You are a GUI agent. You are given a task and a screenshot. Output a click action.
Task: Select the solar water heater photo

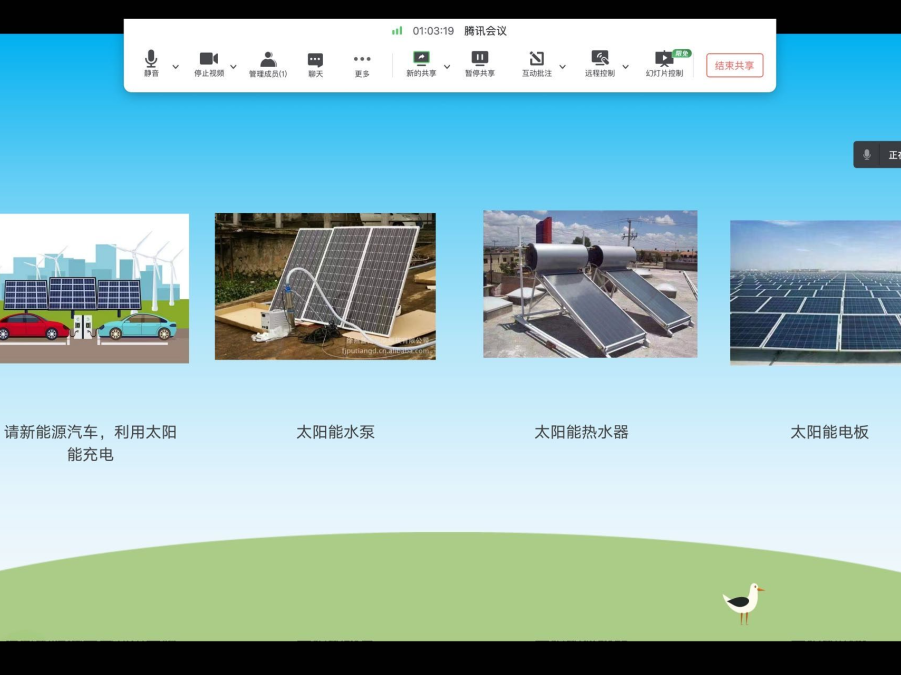coord(590,284)
